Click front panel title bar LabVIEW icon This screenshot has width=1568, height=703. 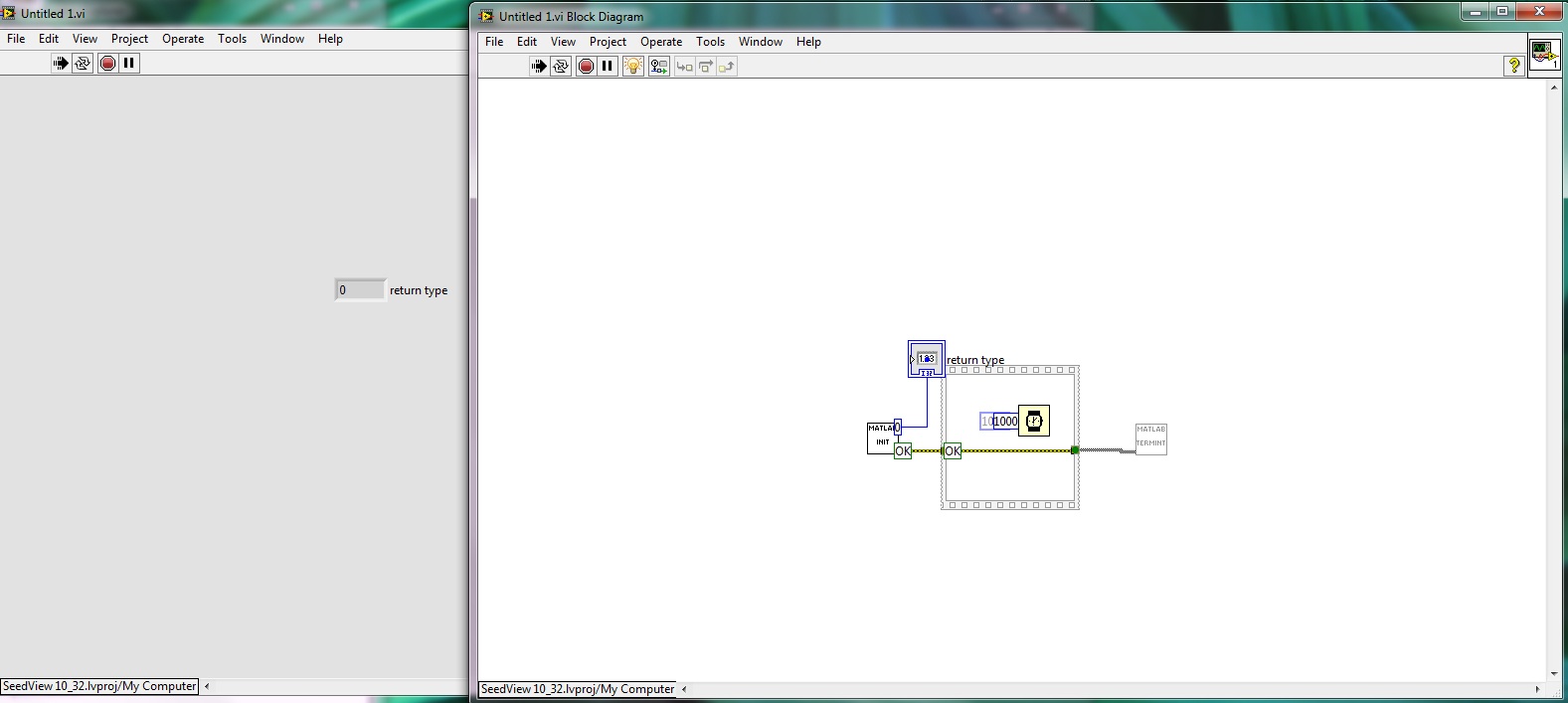pos(8,13)
